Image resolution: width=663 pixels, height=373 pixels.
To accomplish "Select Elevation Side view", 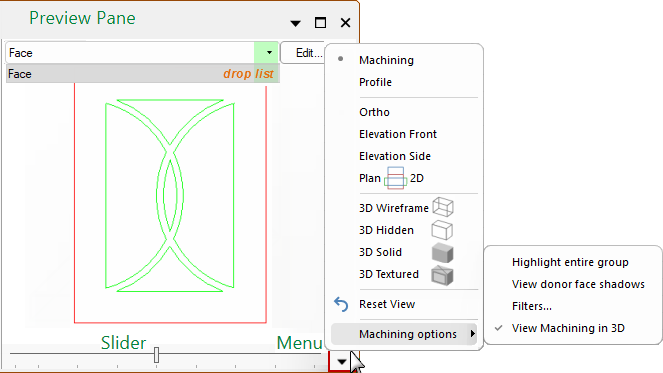I will tap(395, 156).
